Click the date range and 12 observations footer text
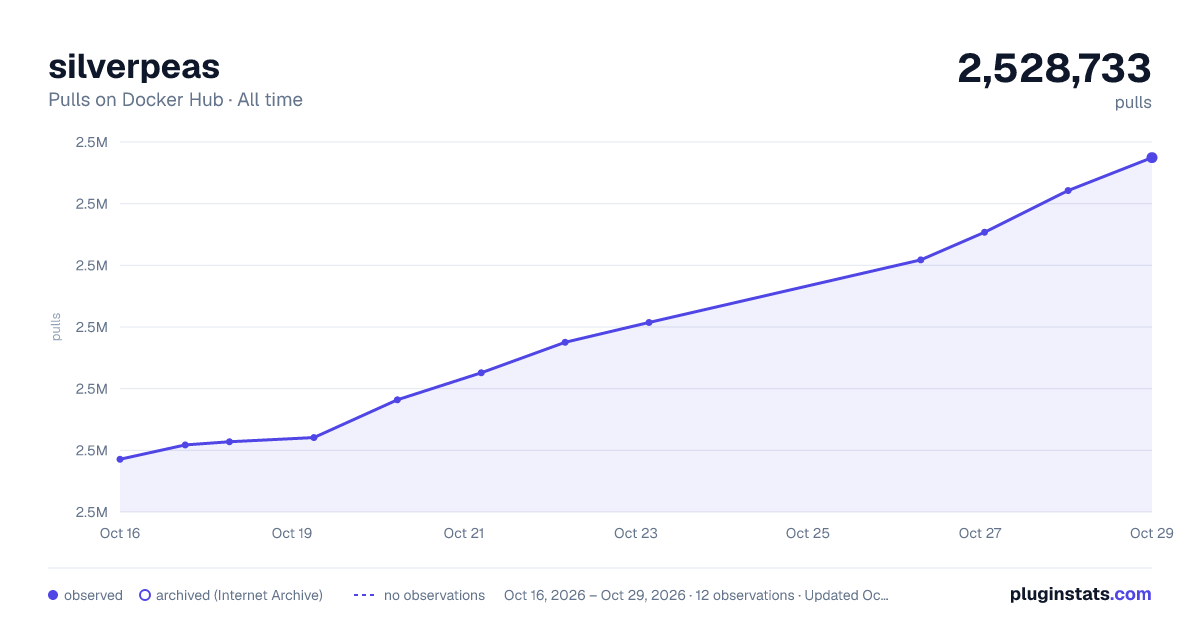This screenshot has width=1200, height=630. tap(696, 595)
